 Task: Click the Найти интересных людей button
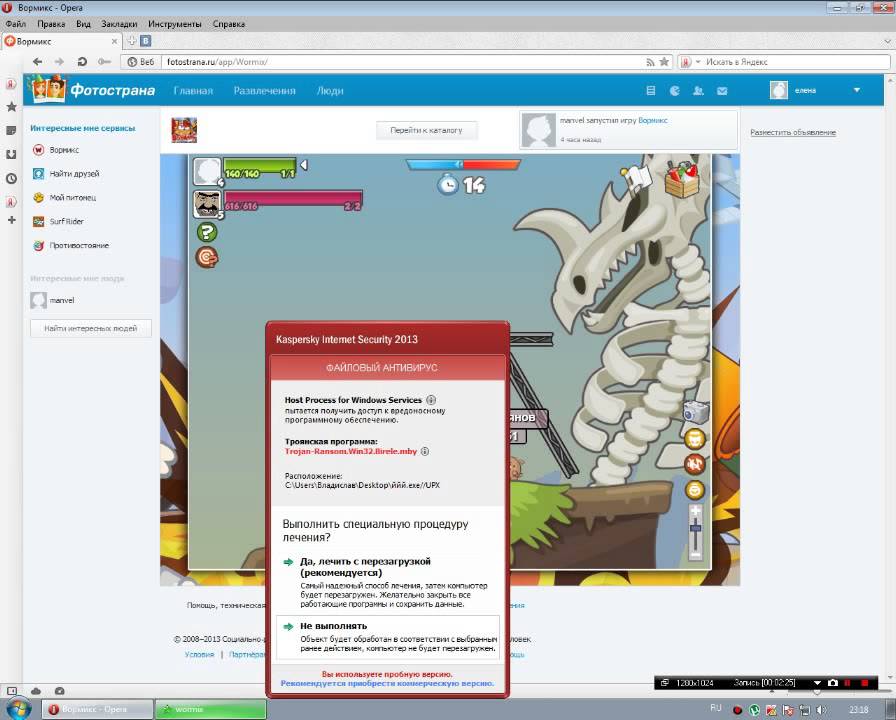91,329
